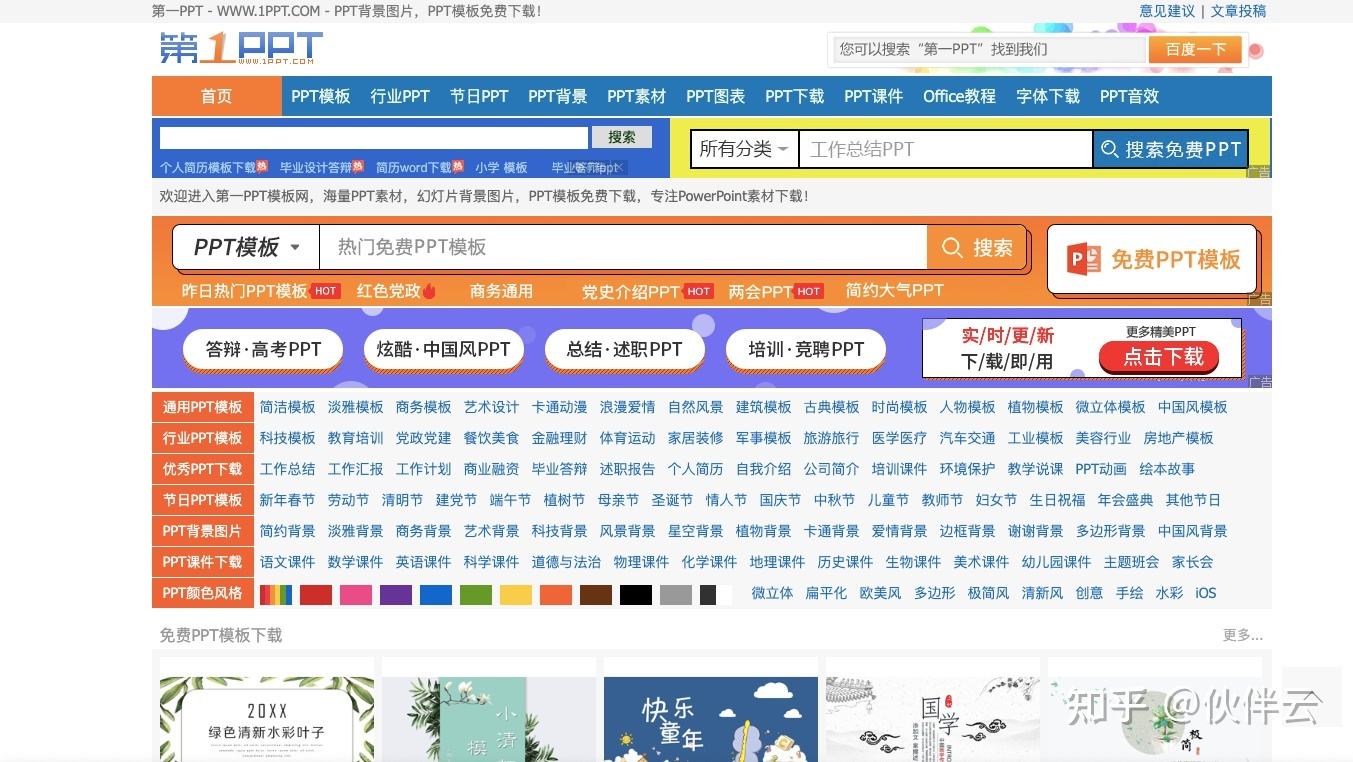The width and height of the screenshot is (1353, 762).
Task: Pick the pink color style swatch
Action: (x=356, y=595)
